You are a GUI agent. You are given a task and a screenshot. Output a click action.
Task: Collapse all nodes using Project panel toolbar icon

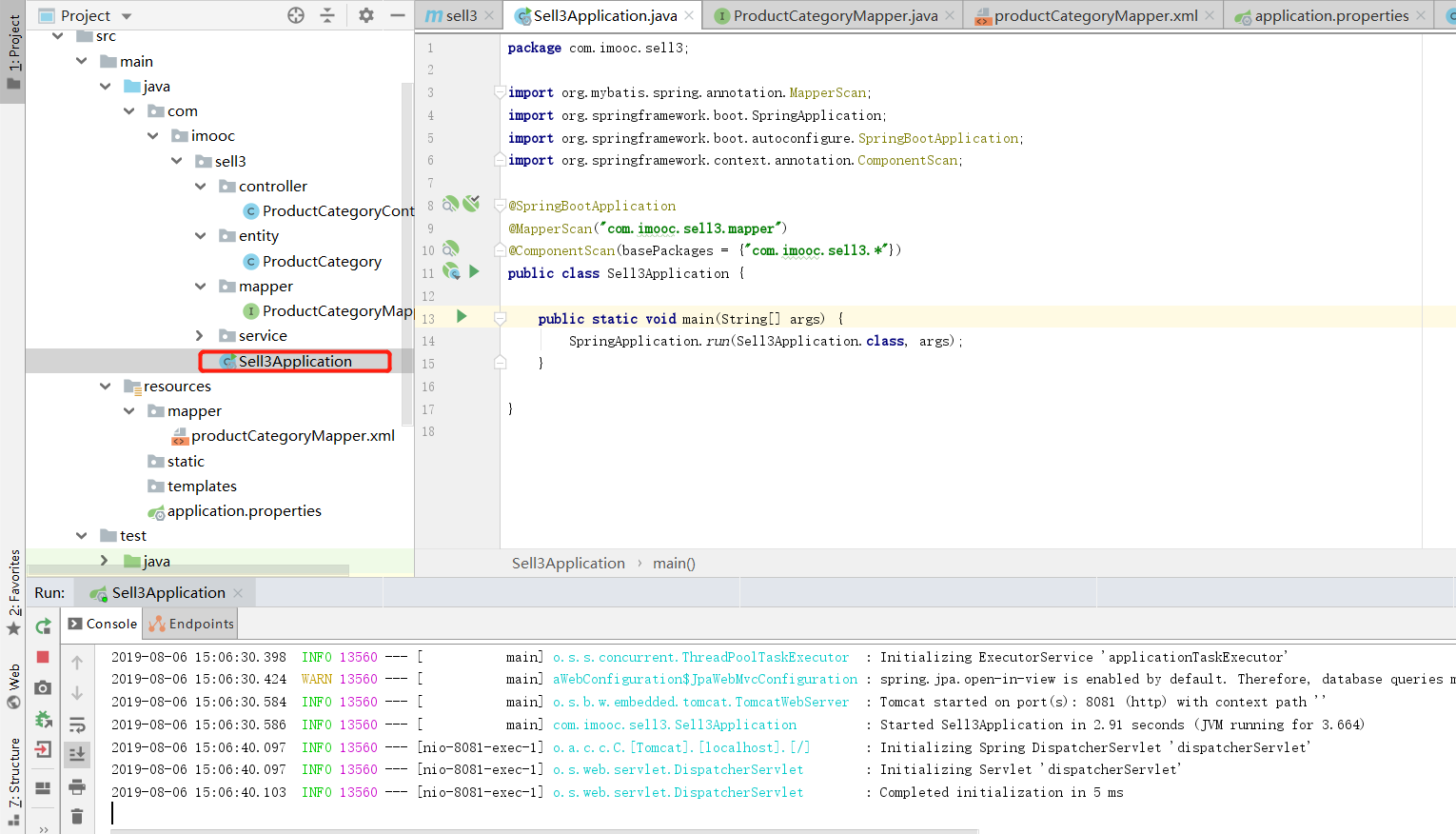pyautogui.click(x=327, y=15)
